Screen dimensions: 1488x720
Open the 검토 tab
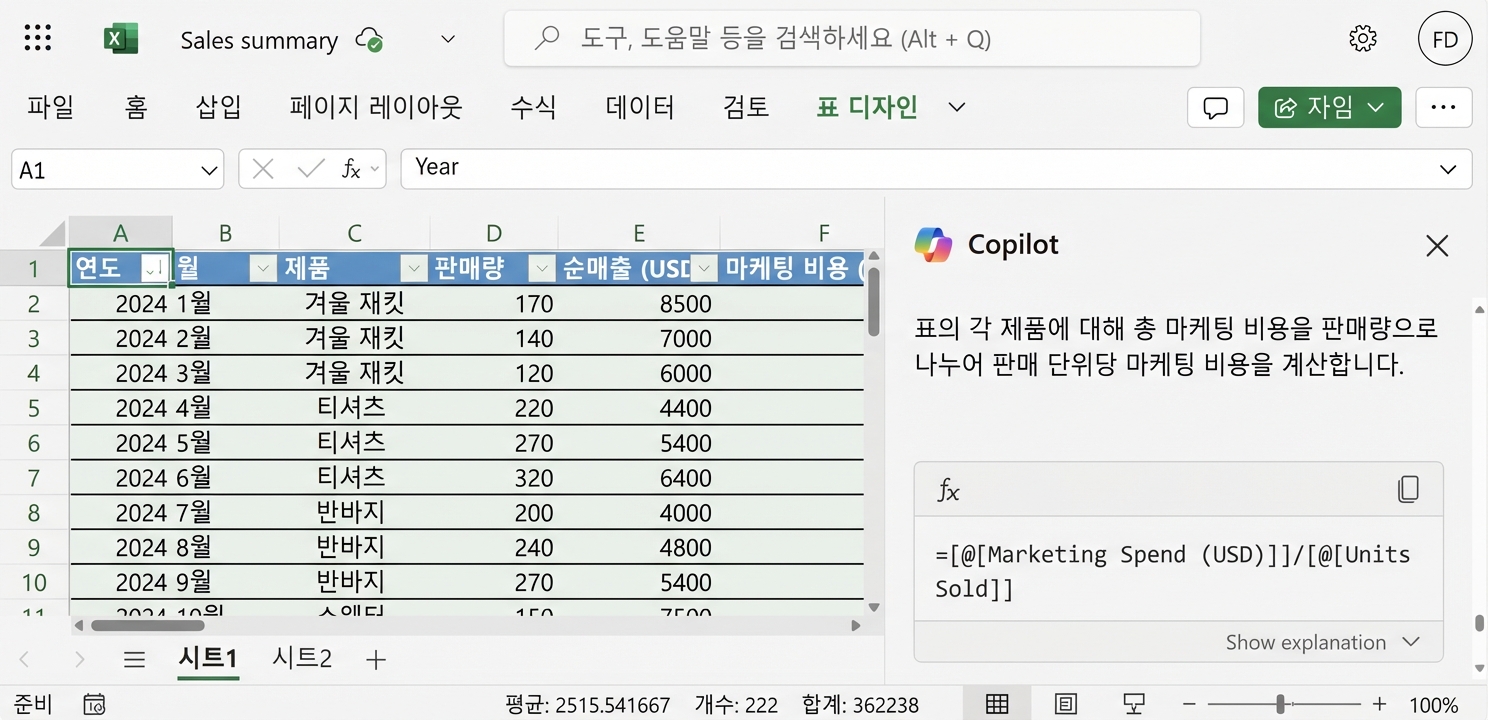(746, 107)
